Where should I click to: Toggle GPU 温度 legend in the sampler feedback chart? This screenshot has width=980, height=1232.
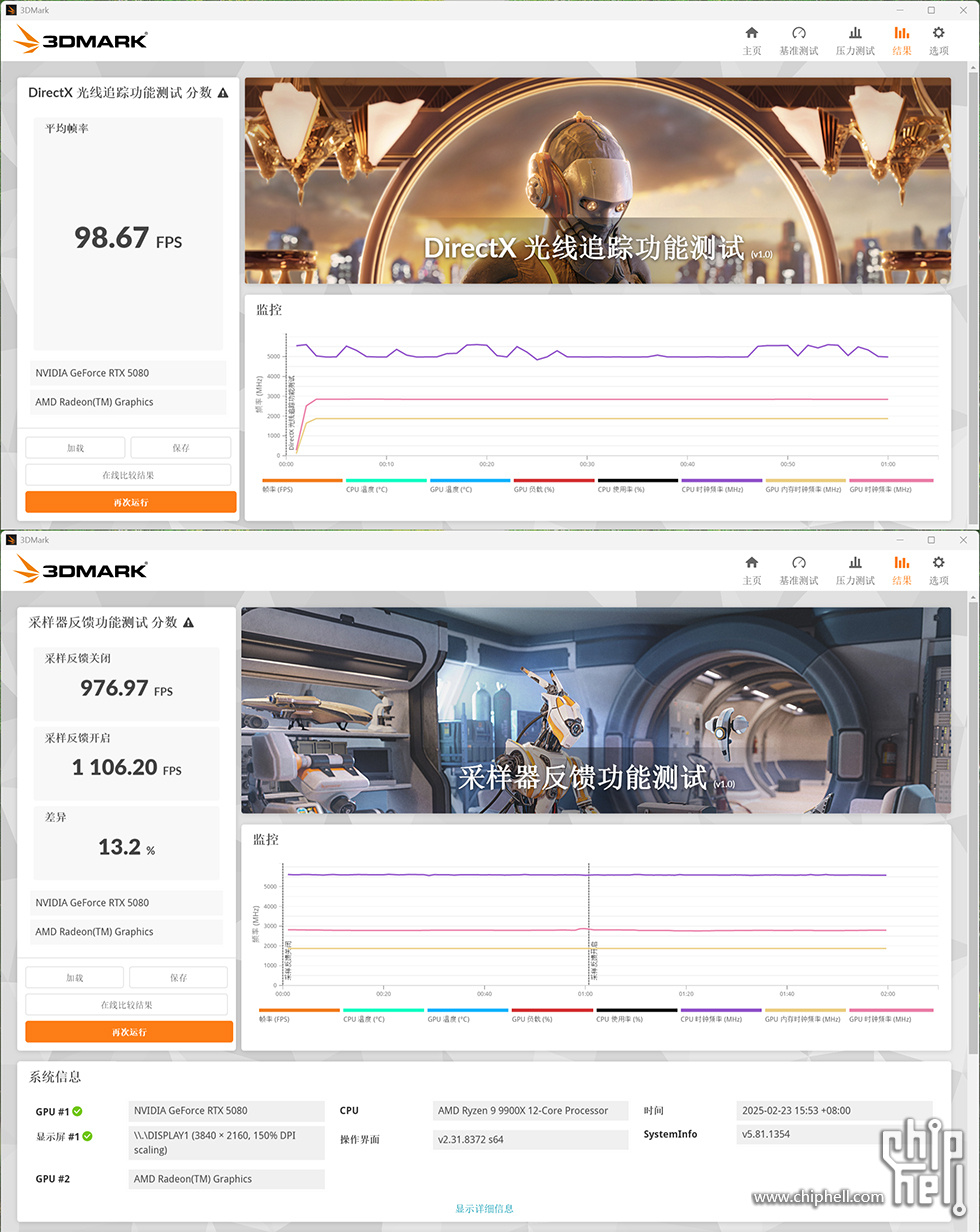click(x=469, y=1015)
